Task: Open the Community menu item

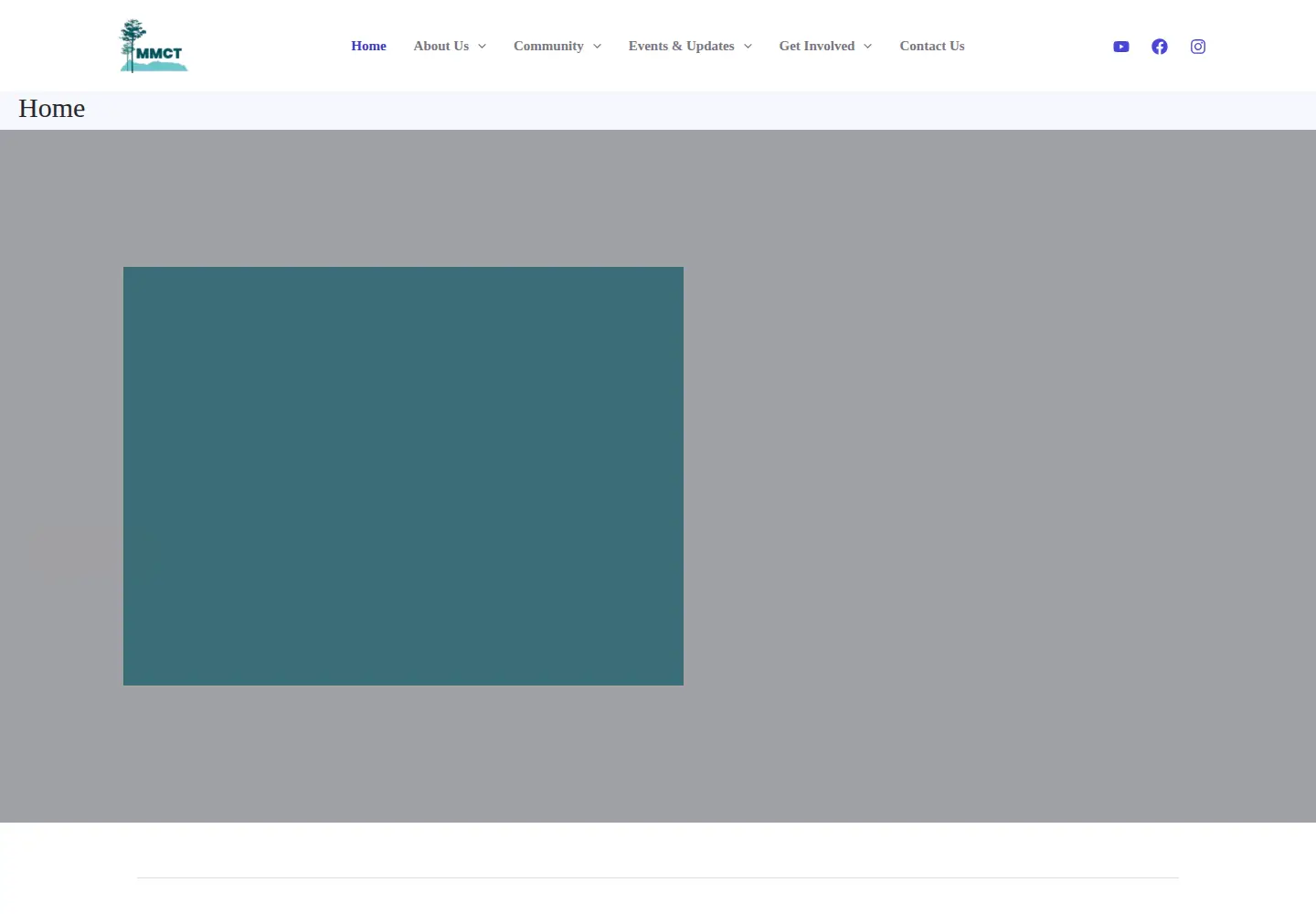Action: pos(548,46)
